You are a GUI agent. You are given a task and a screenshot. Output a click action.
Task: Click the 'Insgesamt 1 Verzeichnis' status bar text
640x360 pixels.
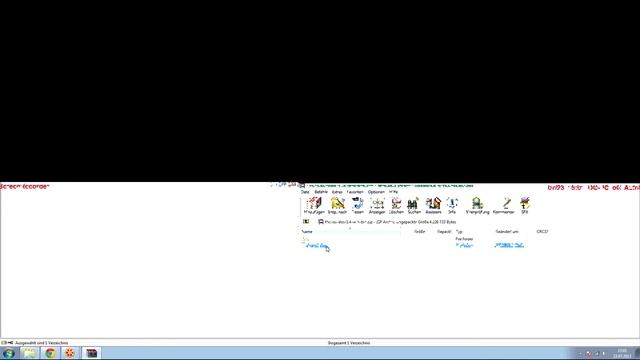coord(349,343)
